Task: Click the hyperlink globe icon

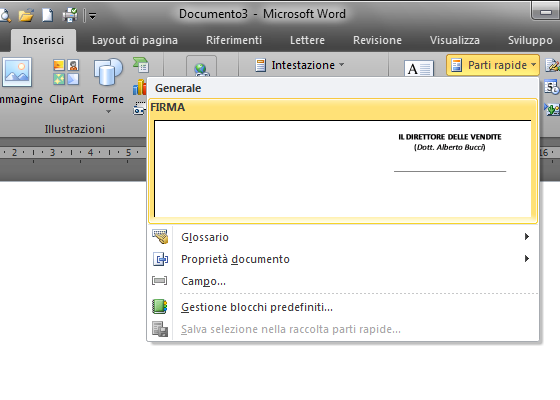Action: point(201,68)
